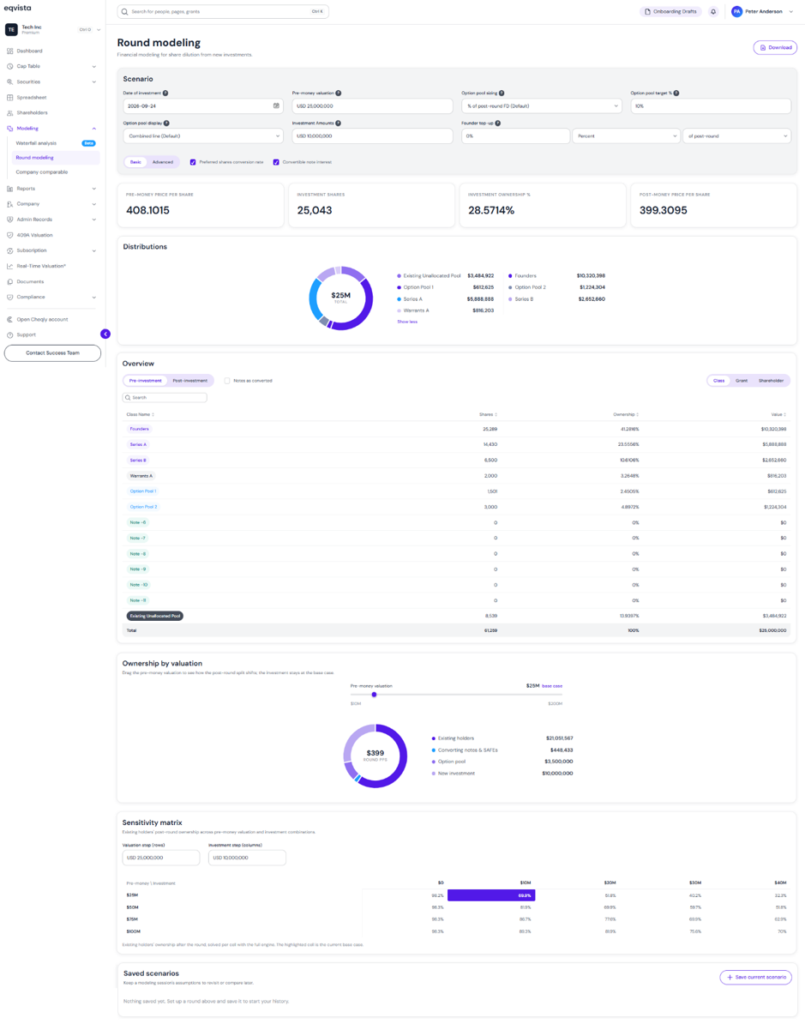Open the Percent unit dropdown
This screenshot has height=1024, width=805.
point(626,136)
